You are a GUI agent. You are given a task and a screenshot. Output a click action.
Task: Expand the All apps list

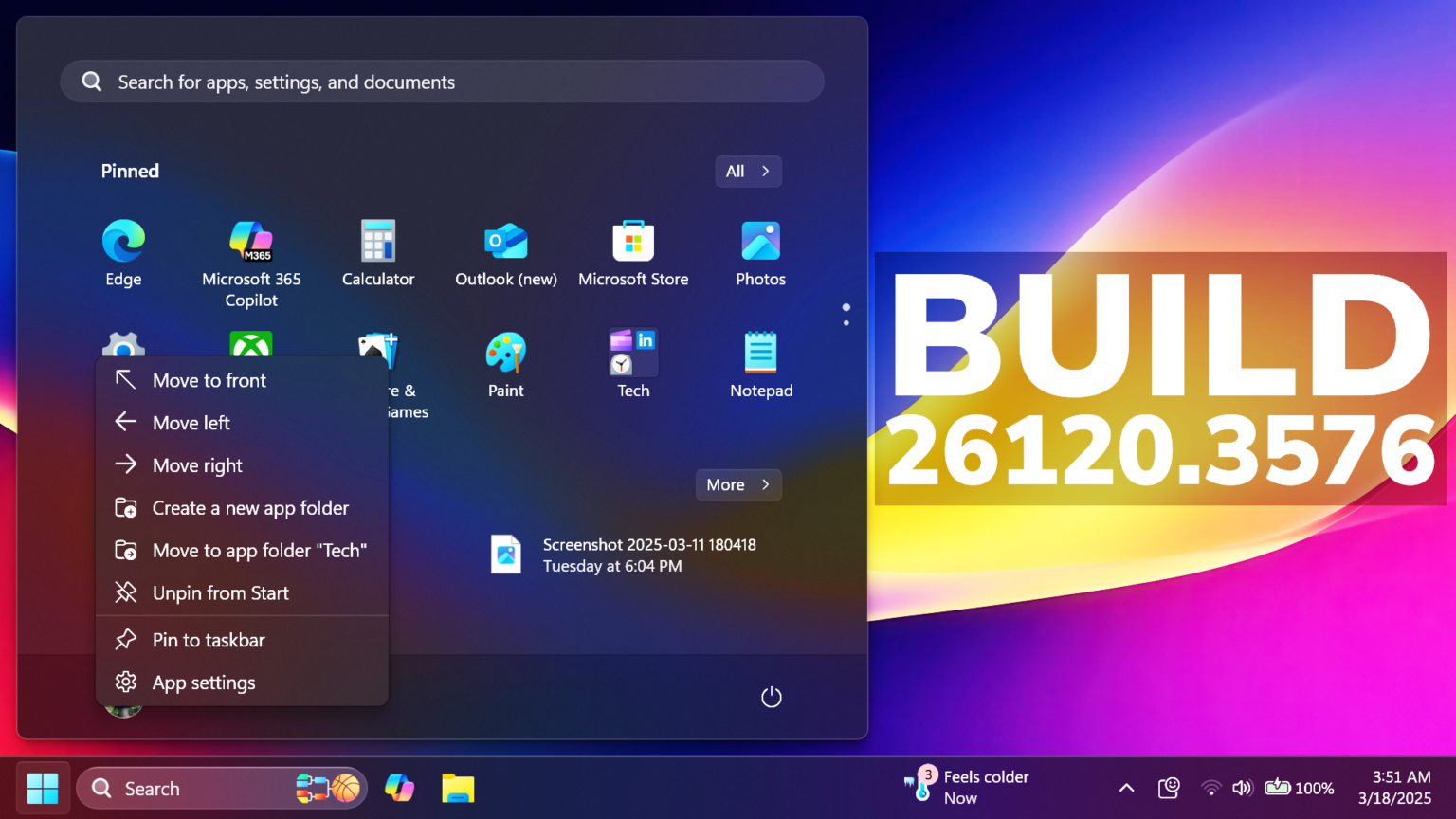[x=748, y=171]
